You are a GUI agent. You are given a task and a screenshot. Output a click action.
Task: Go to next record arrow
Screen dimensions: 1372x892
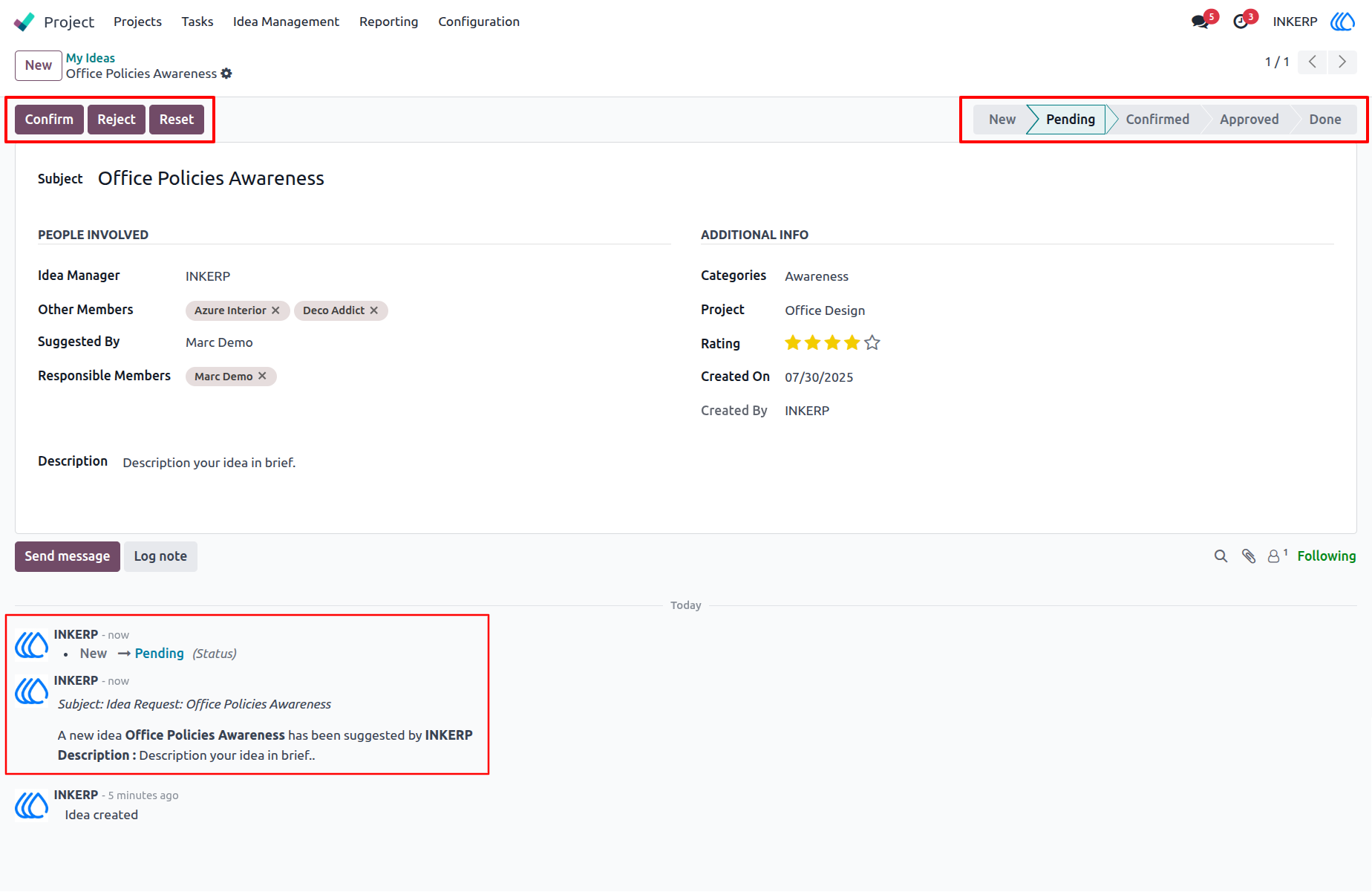click(x=1342, y=62)
